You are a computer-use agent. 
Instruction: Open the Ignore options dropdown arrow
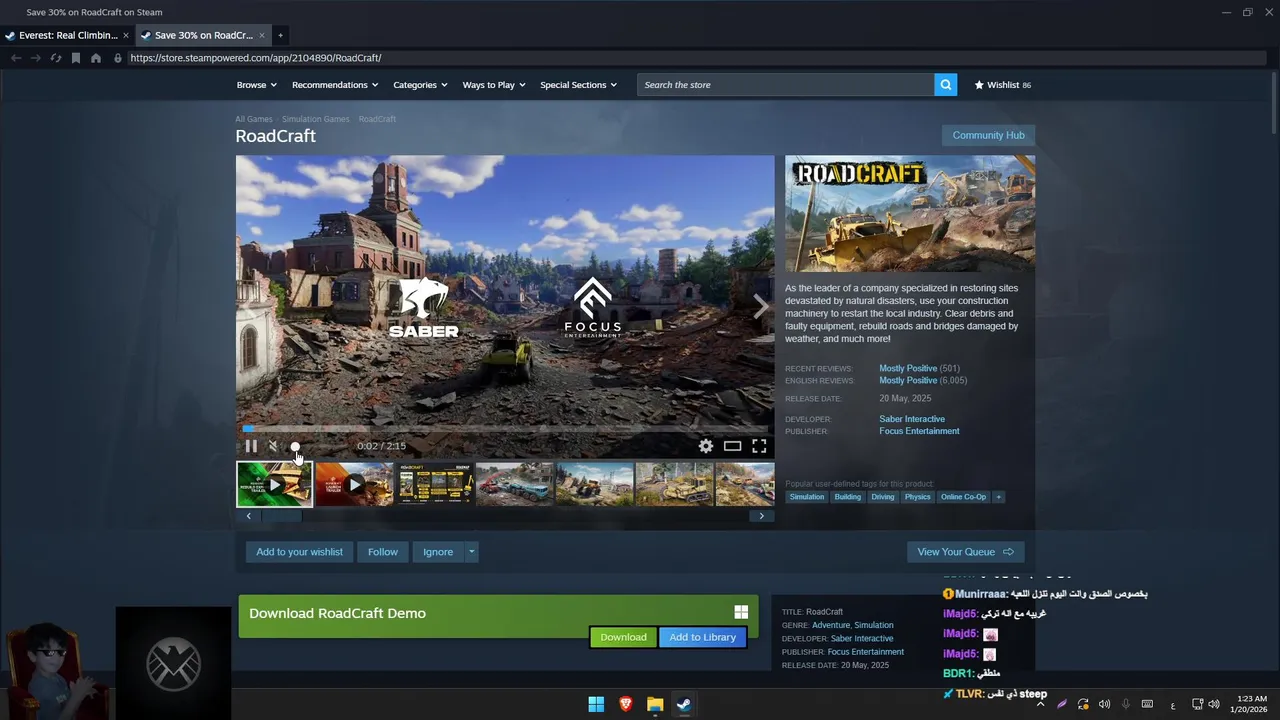click(x=471, y=552)
